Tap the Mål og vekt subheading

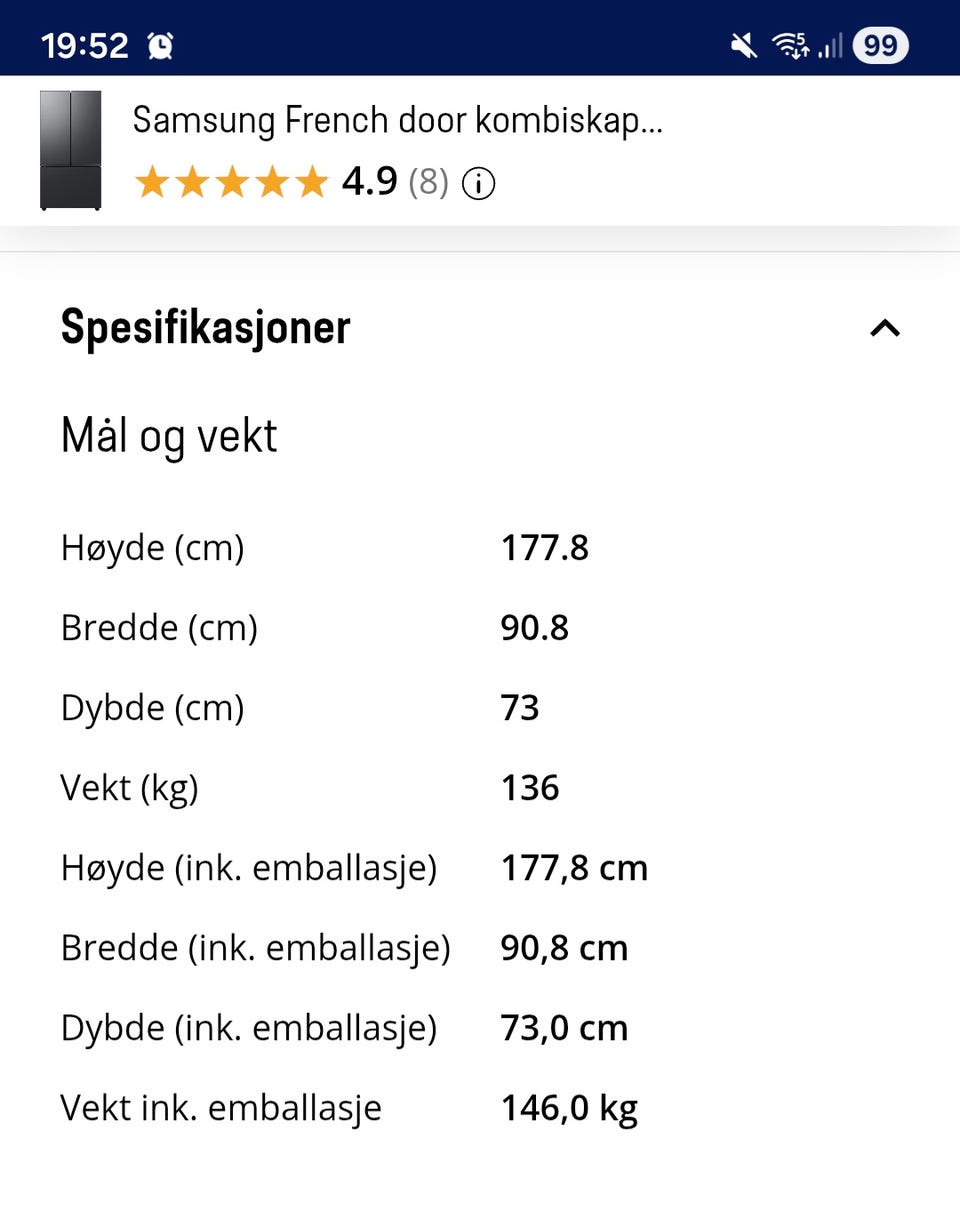point(169,436)
